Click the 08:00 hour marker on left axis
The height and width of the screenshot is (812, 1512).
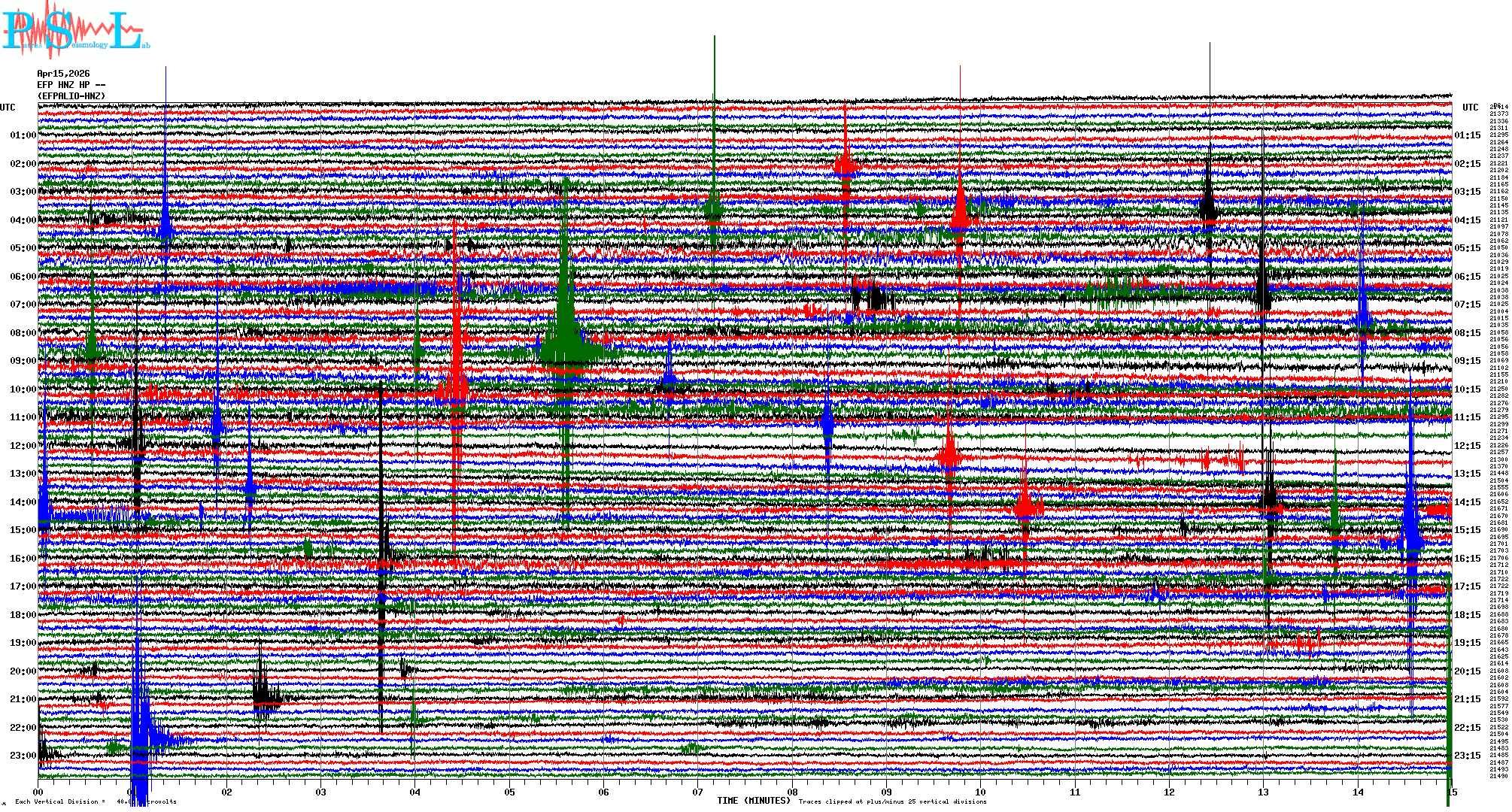pyautogui.click(x=23, y=333)
